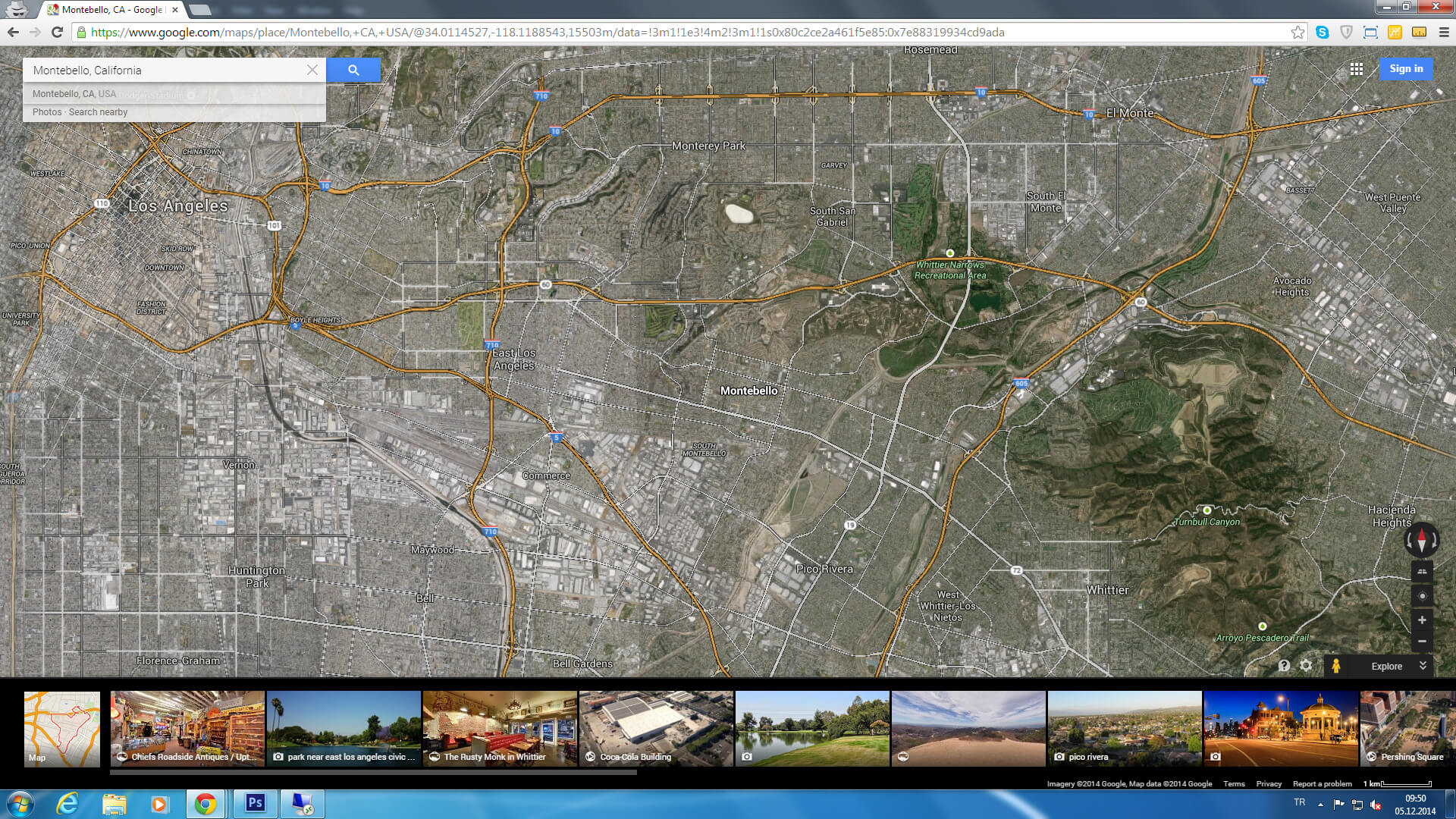Zoom out with the minus button
The width and height of the screenshot is (1456, 819).
[1422, 642]
